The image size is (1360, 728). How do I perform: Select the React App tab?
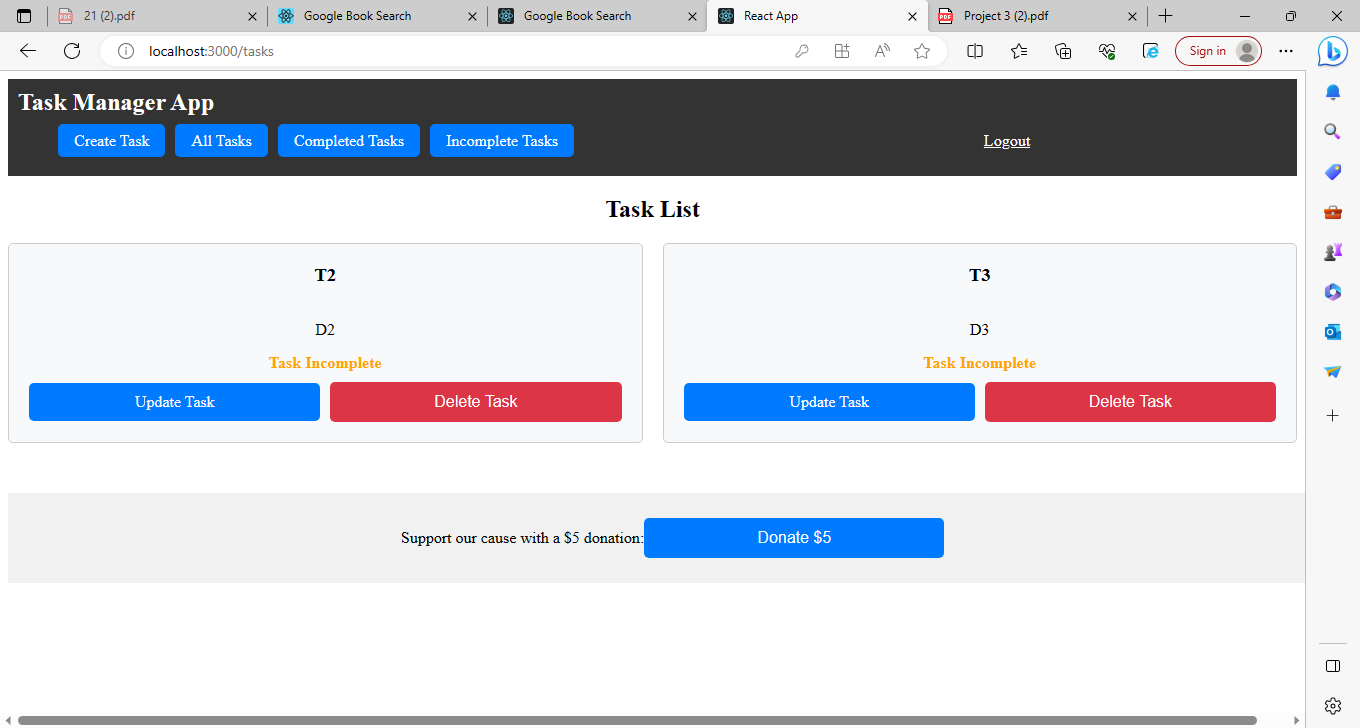tap(817, 16)
